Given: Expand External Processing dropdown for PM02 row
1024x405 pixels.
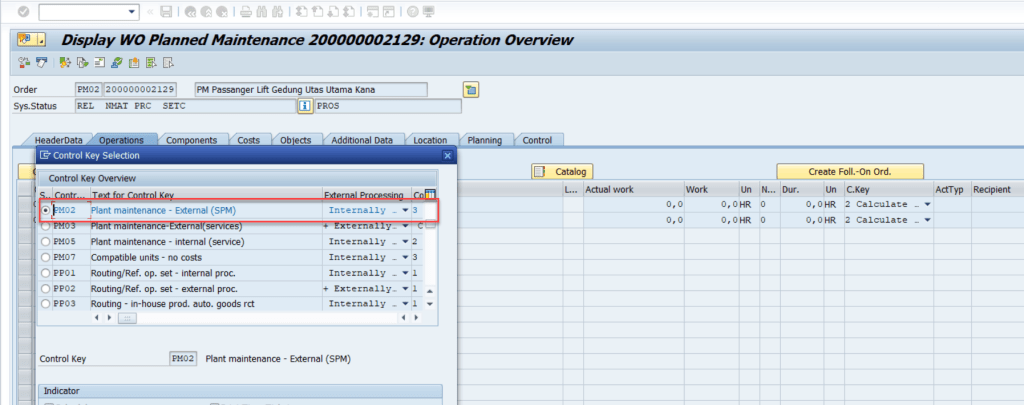Looking at the screenshot, I should (405, 211).
